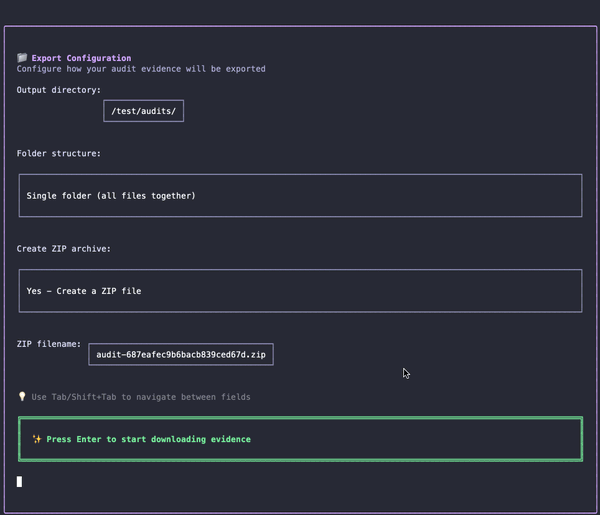Click the "Create ZIP archive:" label

coord(64,248)
